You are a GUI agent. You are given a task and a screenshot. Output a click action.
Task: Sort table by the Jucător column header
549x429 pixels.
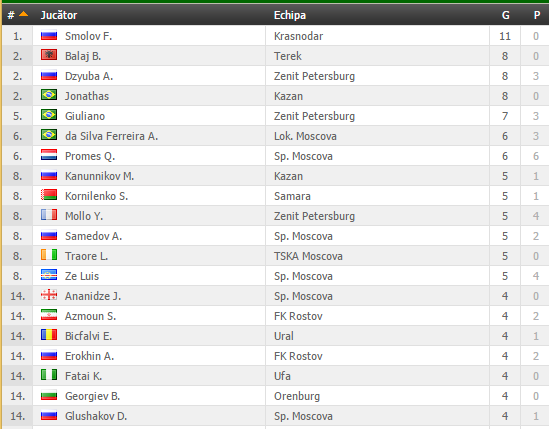pyautogui.click(x=58, y=15)
